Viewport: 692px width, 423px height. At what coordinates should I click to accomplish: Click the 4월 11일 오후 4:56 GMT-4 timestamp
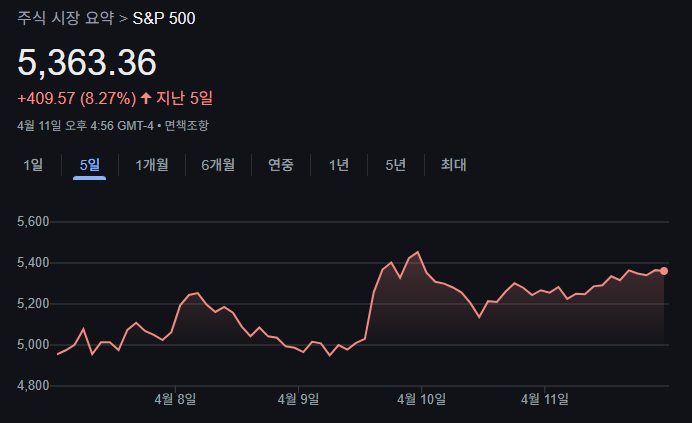(85, 126)
